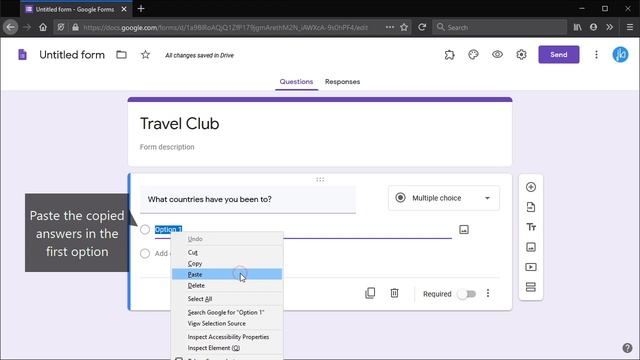Screen dimensions: 640x360
Task: Add image to Option 1
Action: [464, 229]
